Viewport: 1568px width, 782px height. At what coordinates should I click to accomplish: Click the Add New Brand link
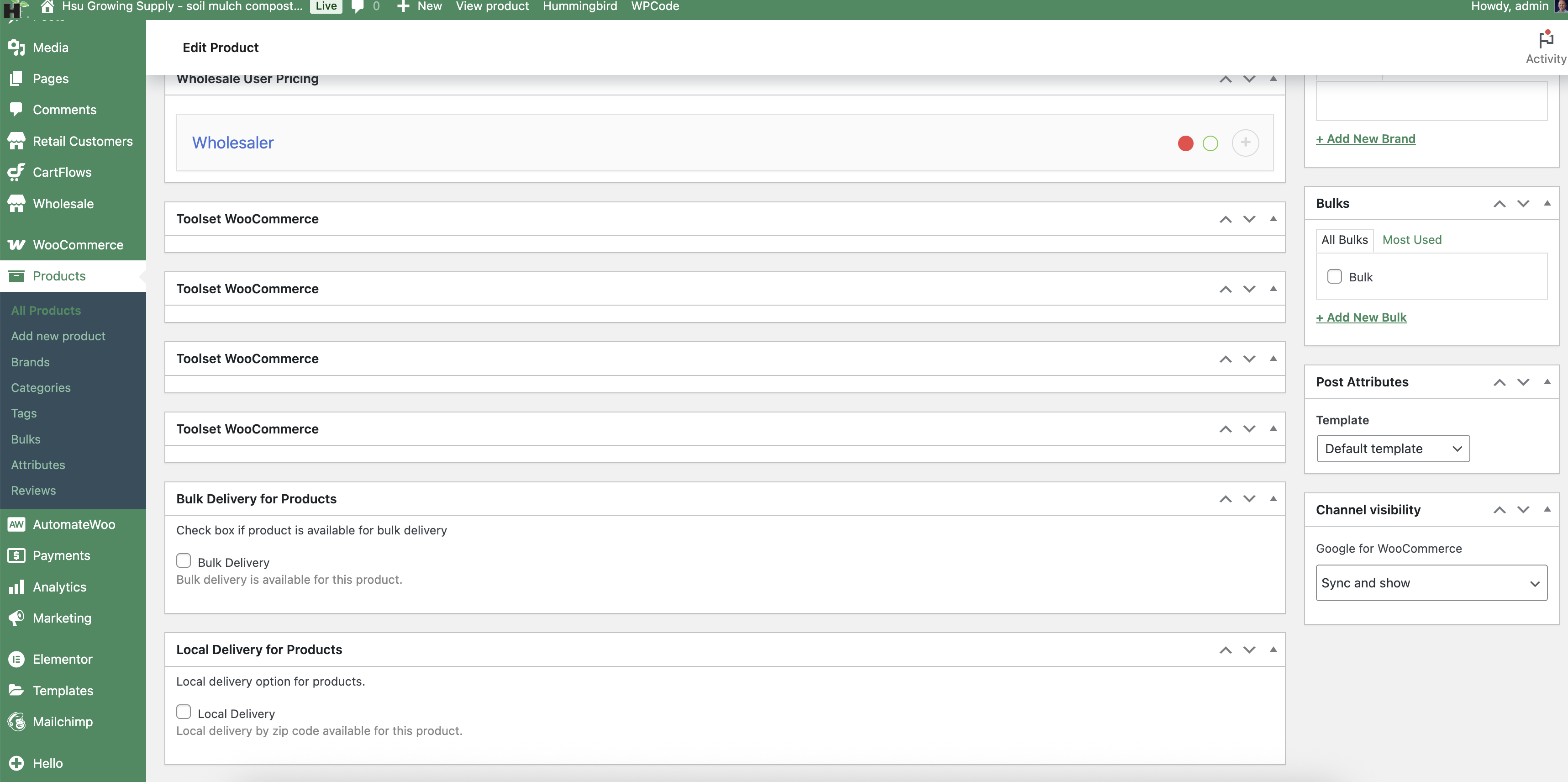point(1365,138)
